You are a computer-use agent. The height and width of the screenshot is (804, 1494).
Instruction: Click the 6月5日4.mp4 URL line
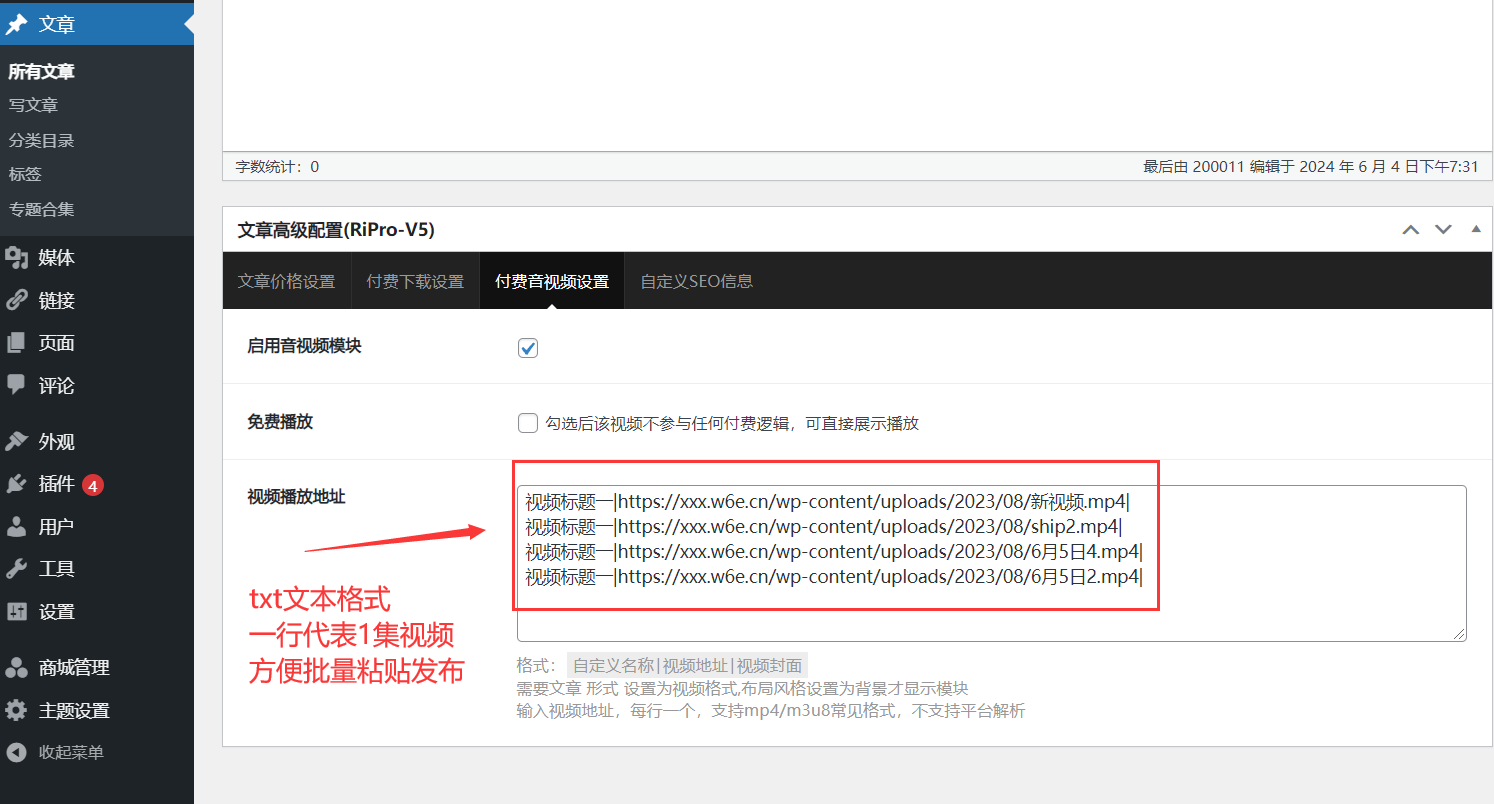[x=833, y=551]
